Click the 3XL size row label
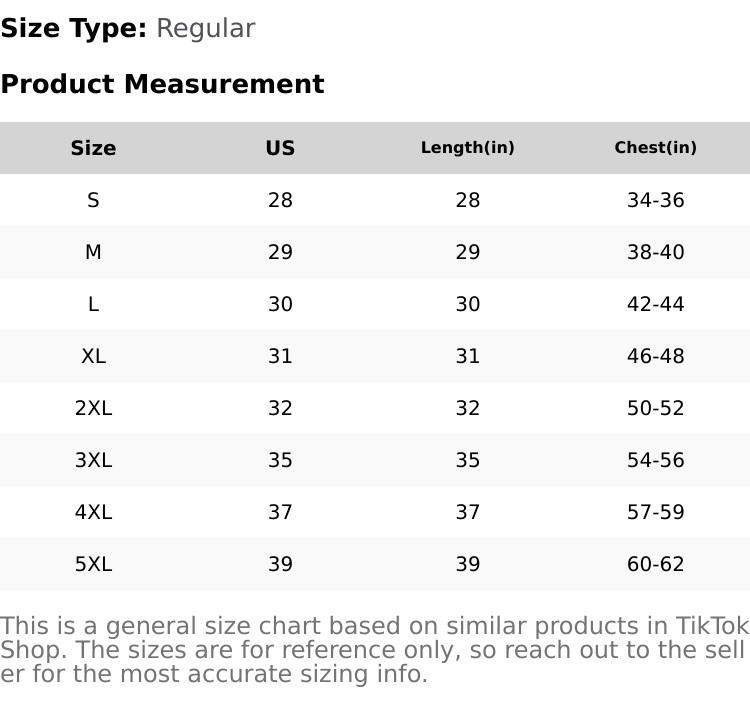 click(x=93, y=460)
